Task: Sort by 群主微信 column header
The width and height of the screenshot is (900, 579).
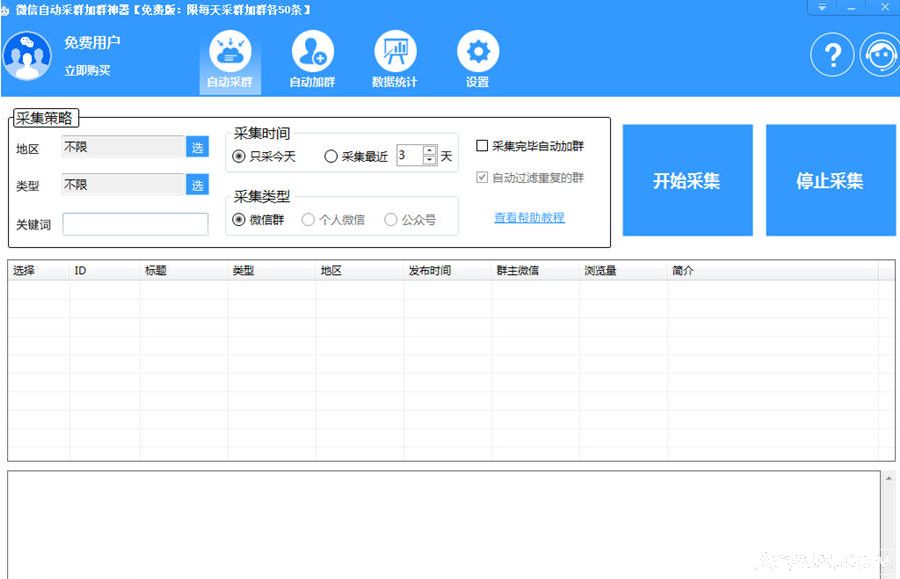Action: point(535,270)
